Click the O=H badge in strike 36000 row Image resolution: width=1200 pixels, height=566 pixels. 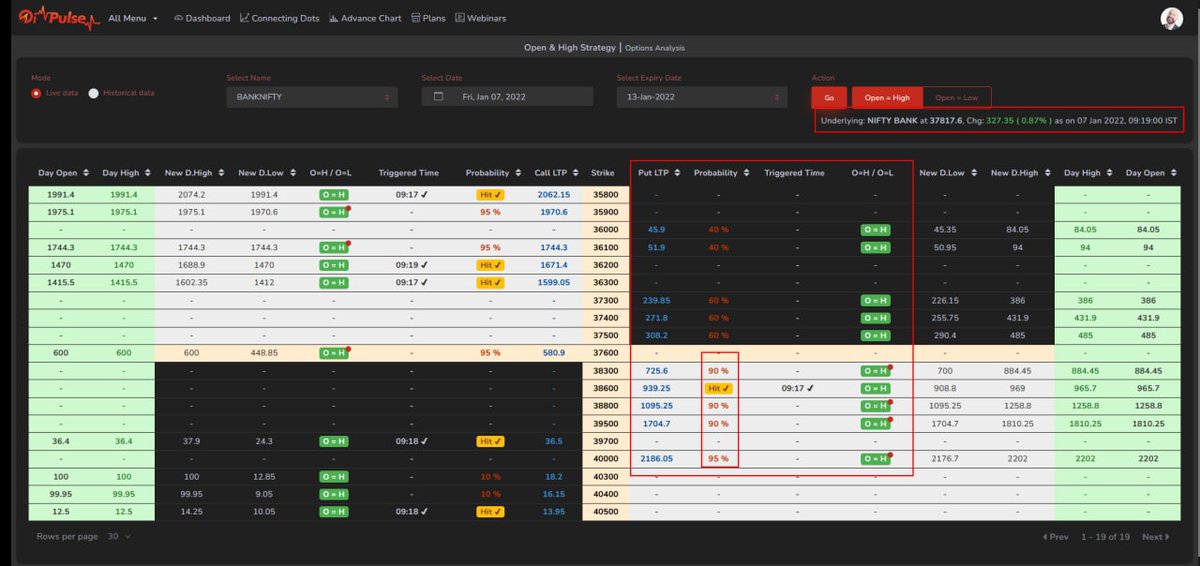point(875,230)
